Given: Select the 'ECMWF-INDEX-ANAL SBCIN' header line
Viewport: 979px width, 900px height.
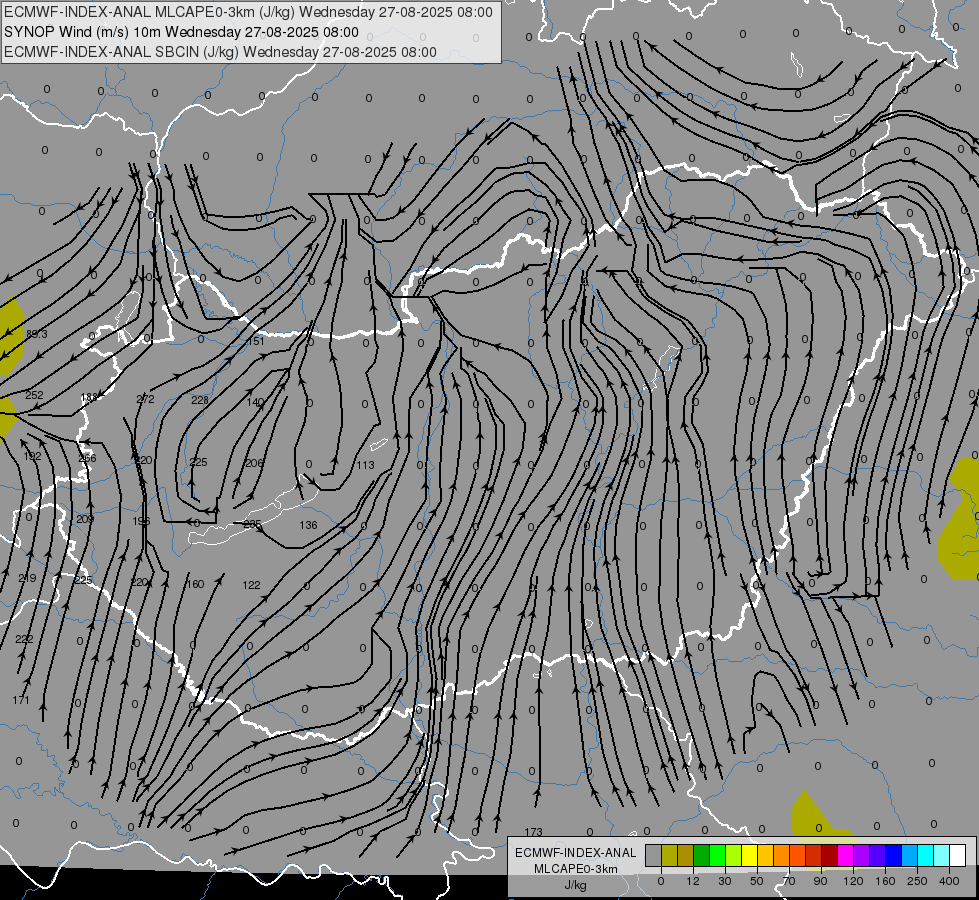Looking at the screenshot, I should [x=220, y=52].
